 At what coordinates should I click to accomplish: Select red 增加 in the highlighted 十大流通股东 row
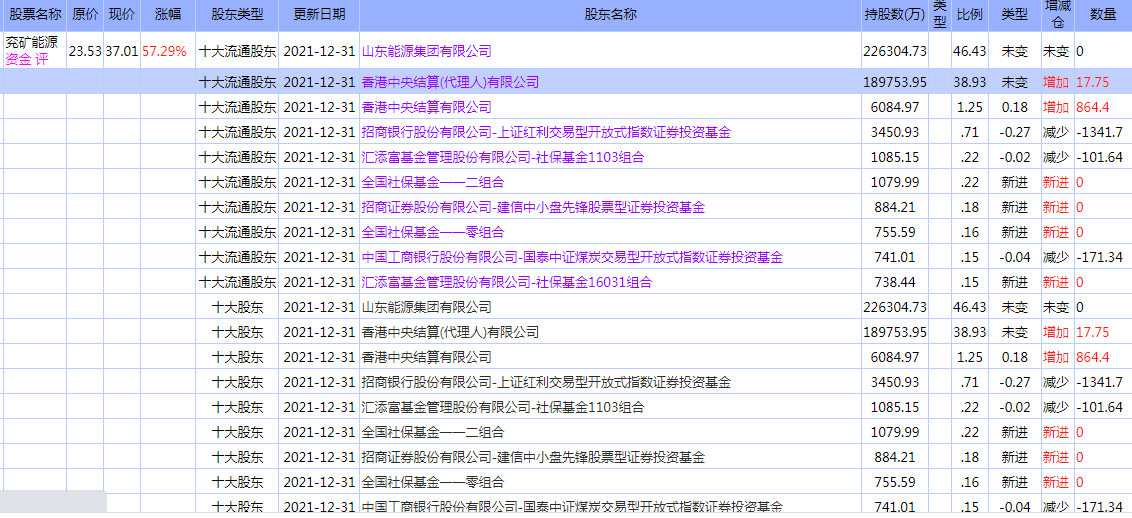tap(1055, 82)
